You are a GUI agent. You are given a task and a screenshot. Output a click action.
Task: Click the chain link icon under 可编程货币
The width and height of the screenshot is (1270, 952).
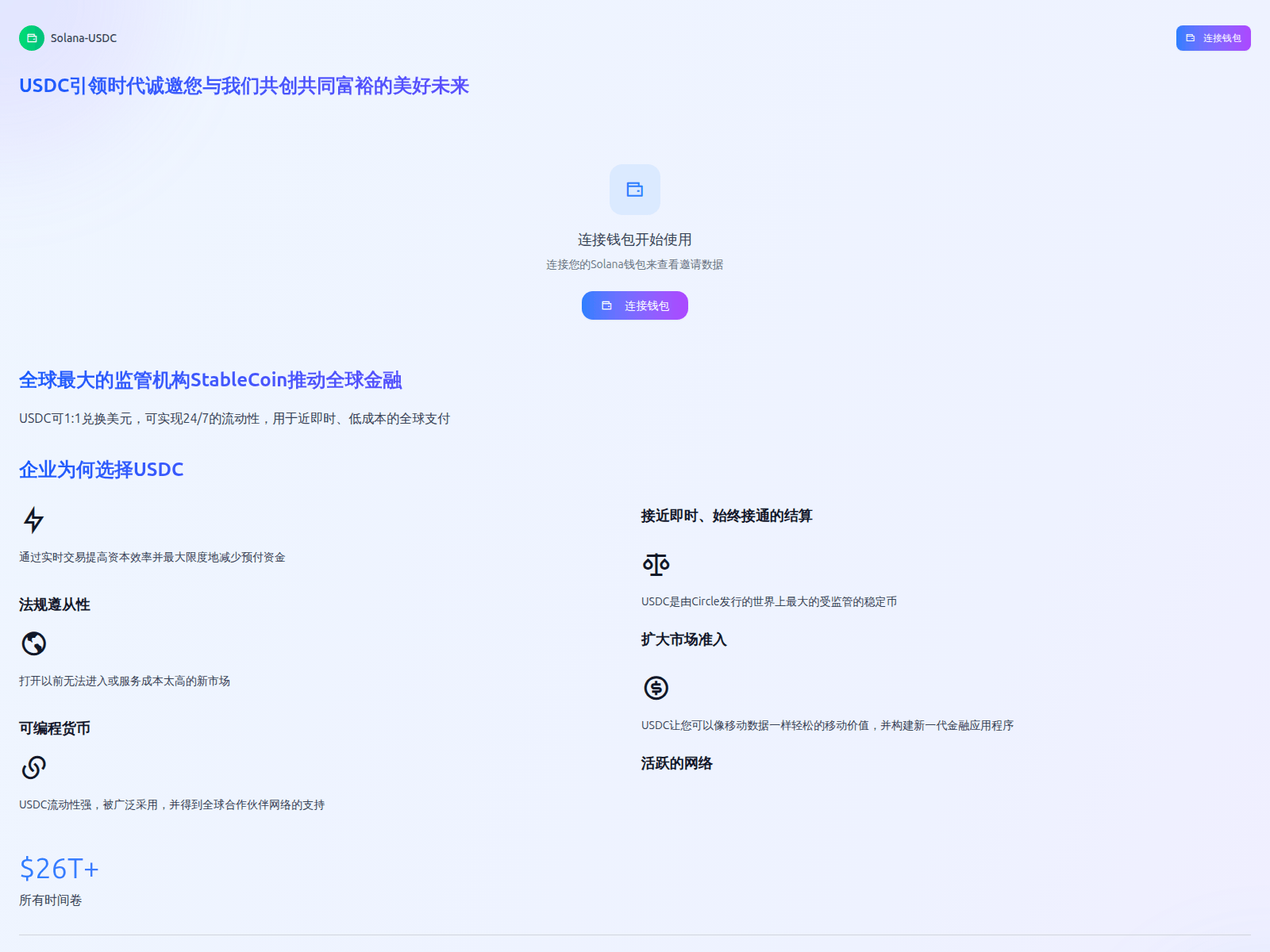pos(34,767)
